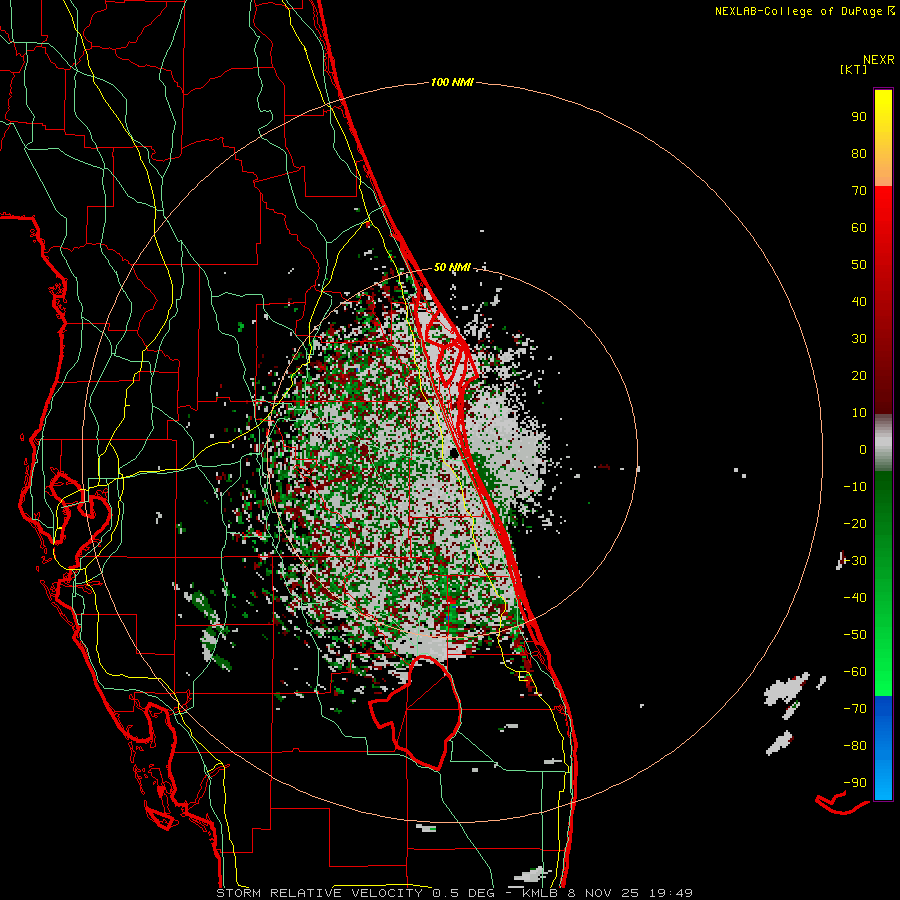Image resolution: width=900 pixels, height=900 pixels.
Task: Select the 100 NMI range ring label
Action: pyautogui.click(x=452, y=83)
